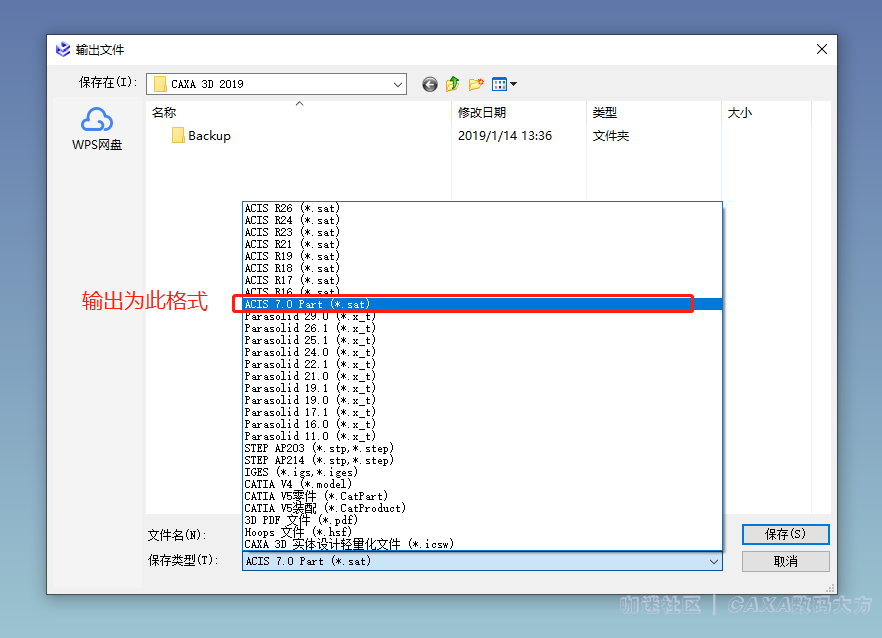The height and width of the screenshot is (638, 882).
Task: Pick Parasolid 21.0 (*.x_t) format
Action: [482, 376]
